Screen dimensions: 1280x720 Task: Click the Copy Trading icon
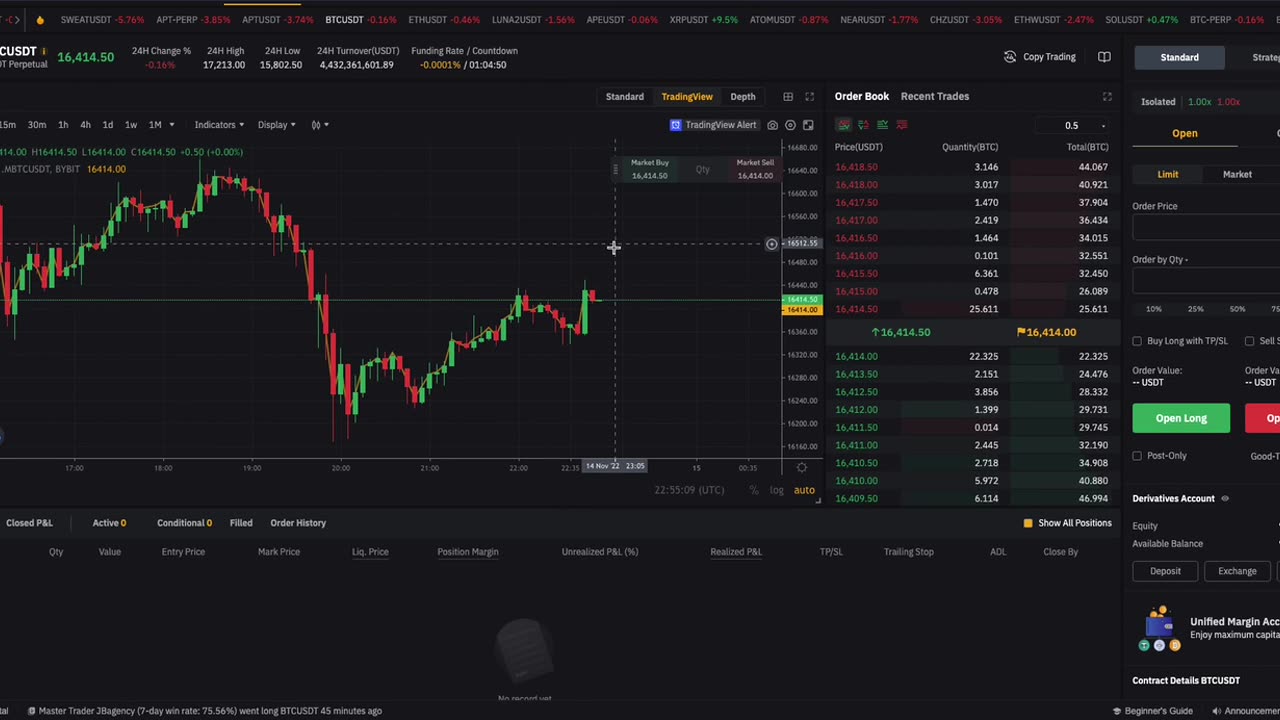1010,57
